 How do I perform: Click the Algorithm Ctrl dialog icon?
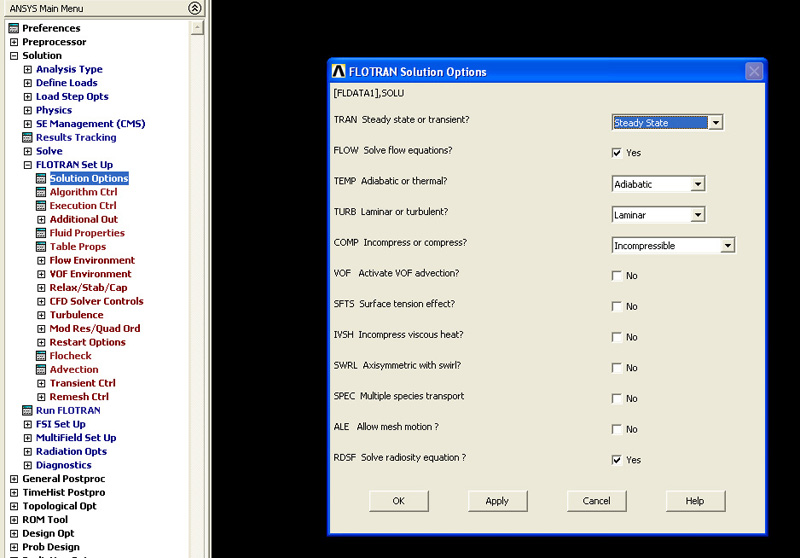tap(41, 192)
